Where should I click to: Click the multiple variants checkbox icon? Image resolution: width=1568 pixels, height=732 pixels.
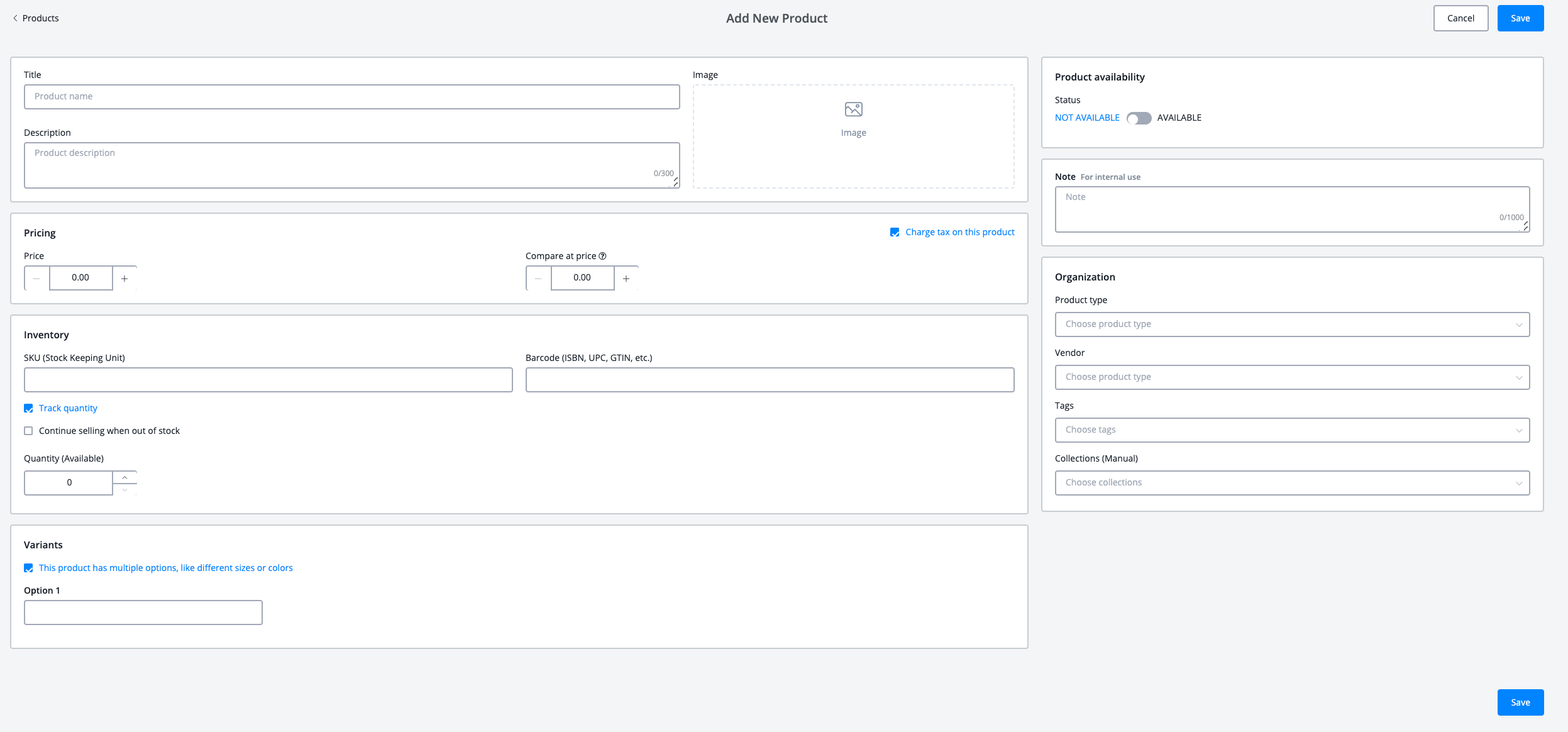[x=28, y=568]
